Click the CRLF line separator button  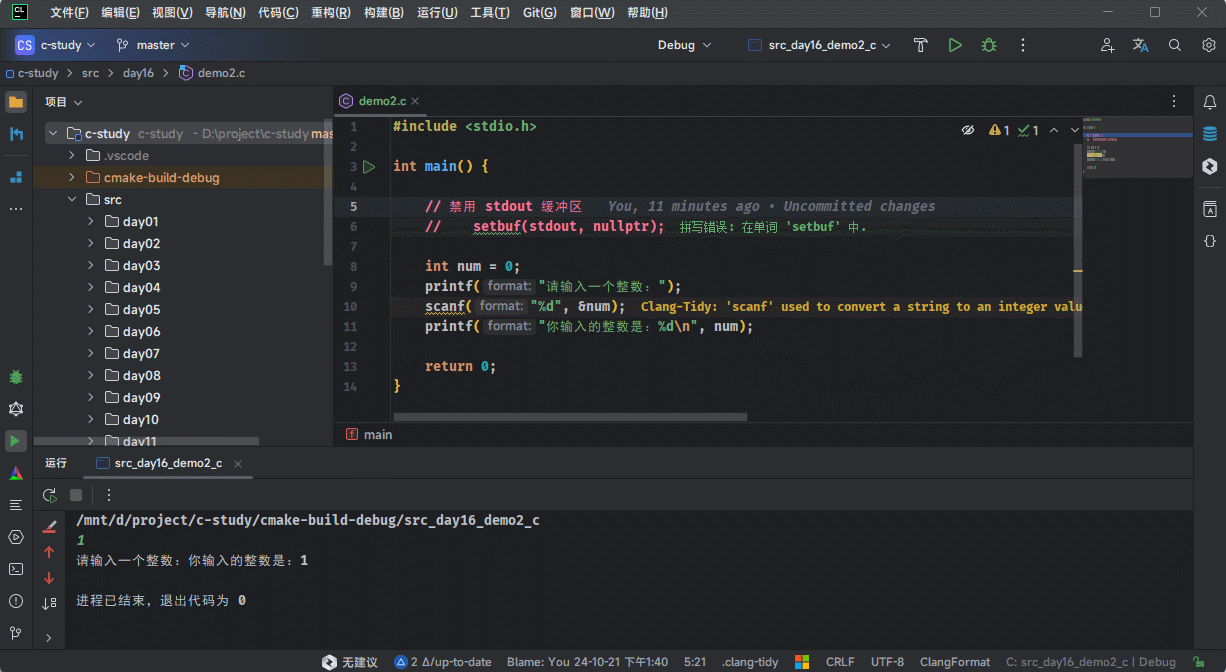(840, 662)
